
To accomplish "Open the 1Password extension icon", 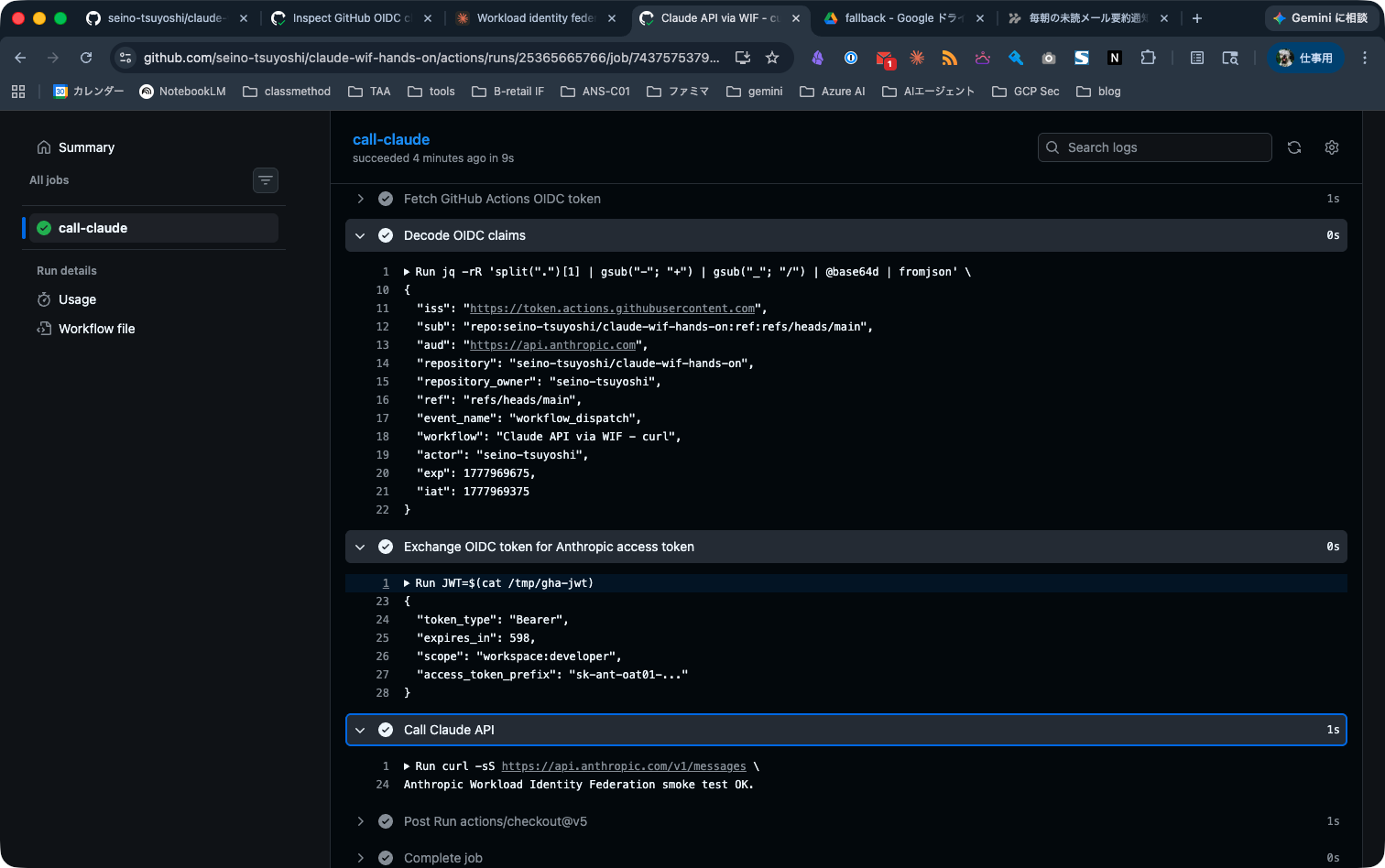I will coord(851,58).
